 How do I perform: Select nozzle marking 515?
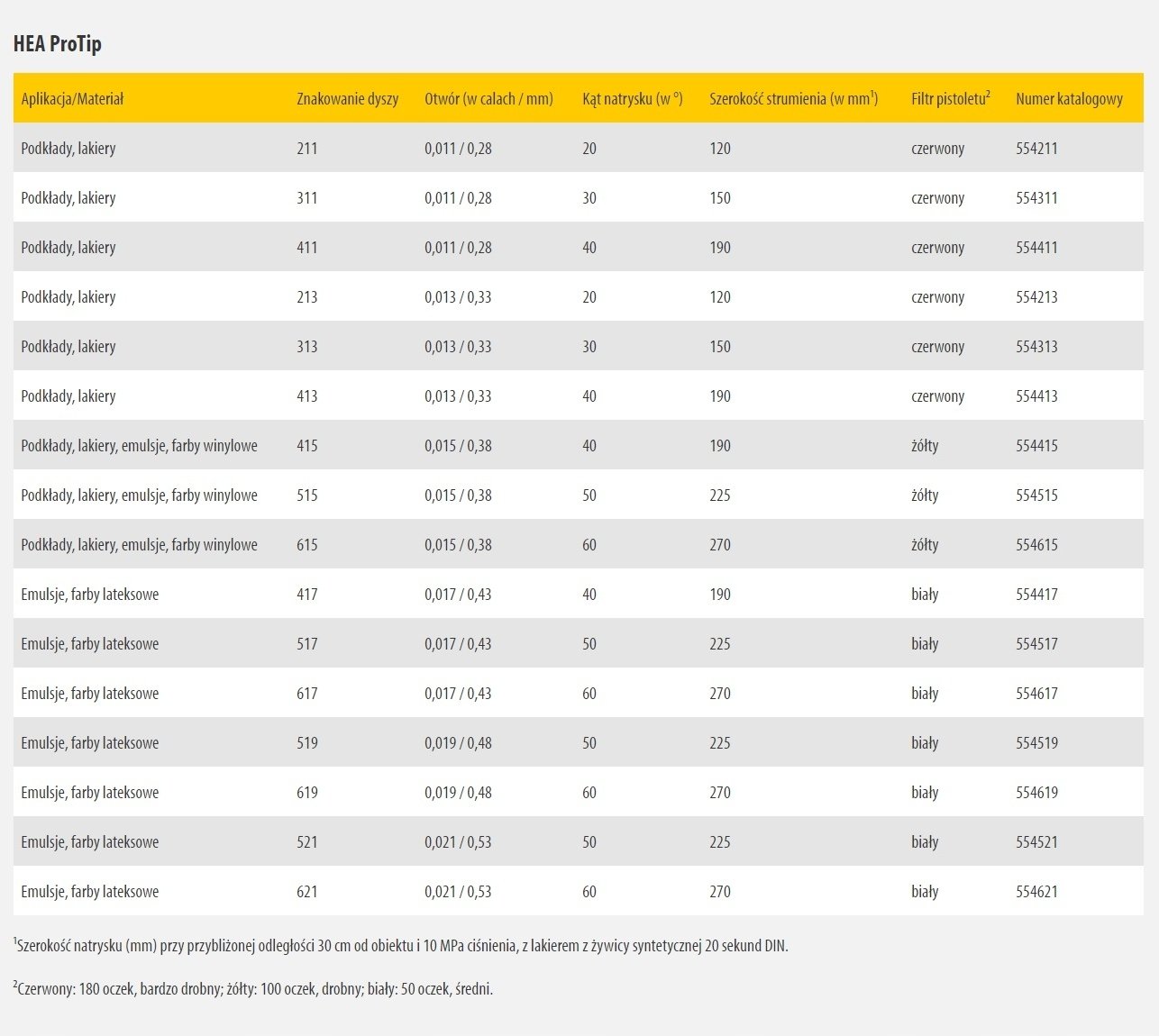(x=307, y=495)
